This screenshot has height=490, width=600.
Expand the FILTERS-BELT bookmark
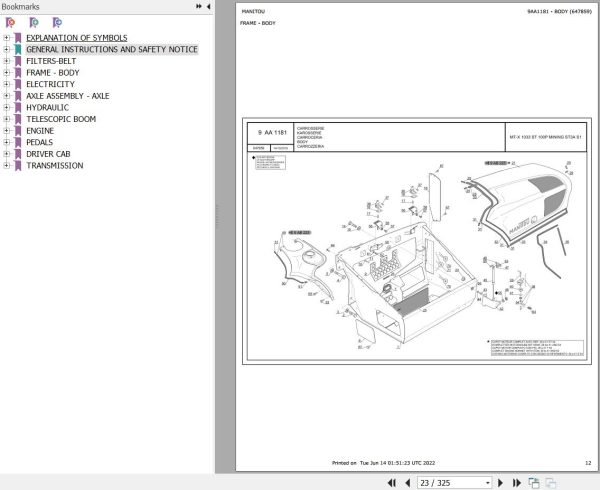click(6, 61)
